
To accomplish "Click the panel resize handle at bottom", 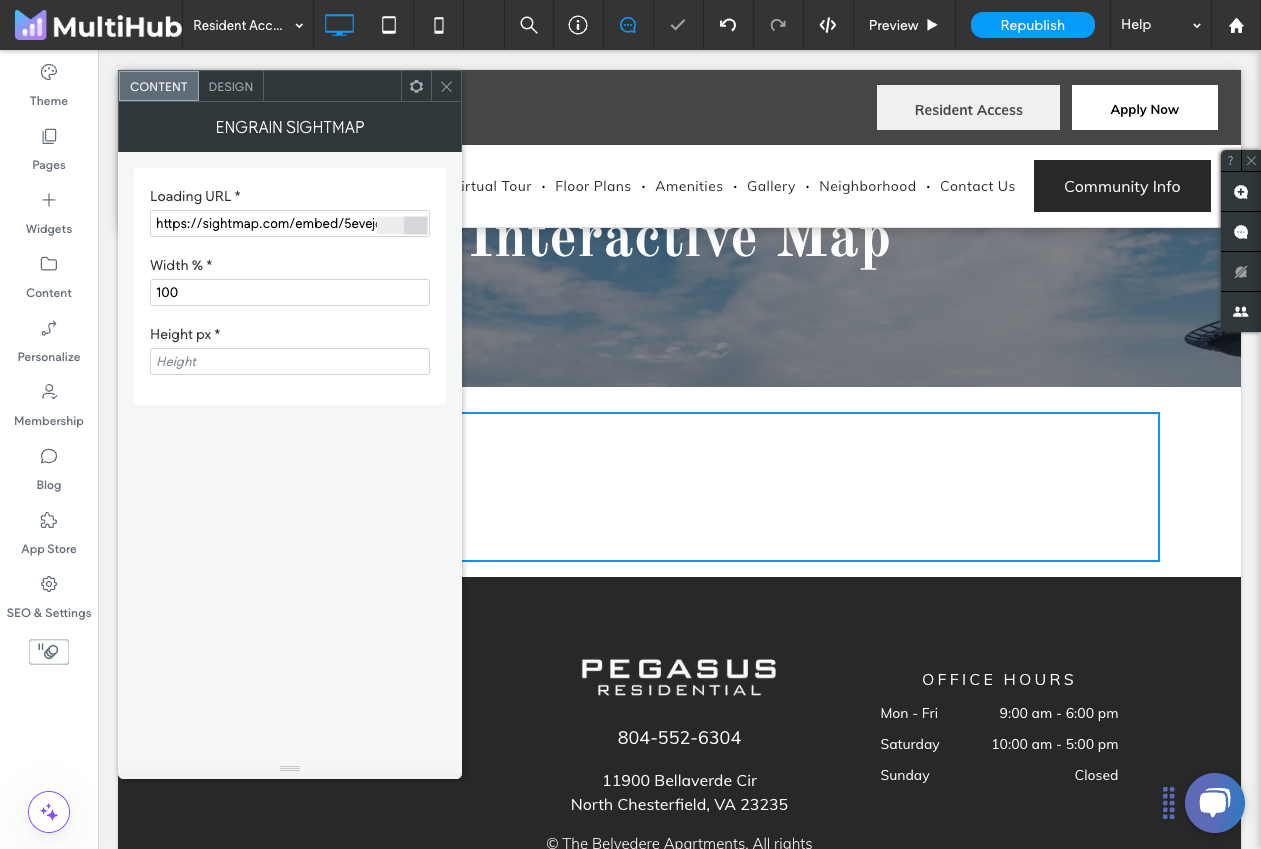I will tap(290, 768).
